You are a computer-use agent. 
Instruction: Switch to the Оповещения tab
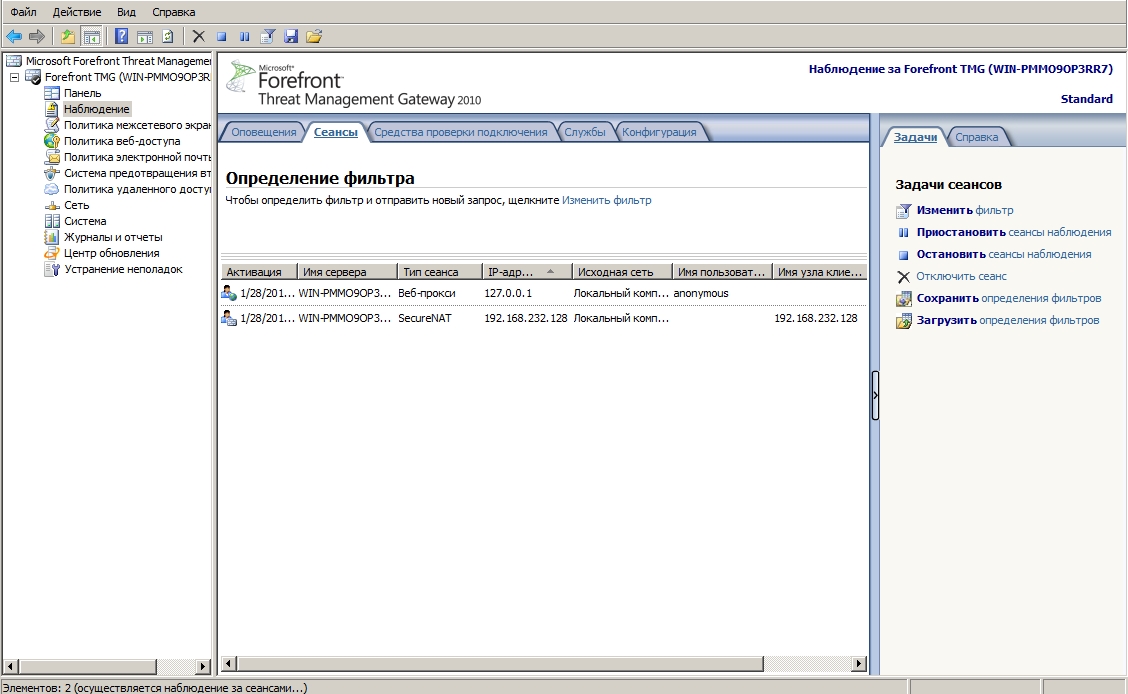pyautogui.click(x=263, y=132)
